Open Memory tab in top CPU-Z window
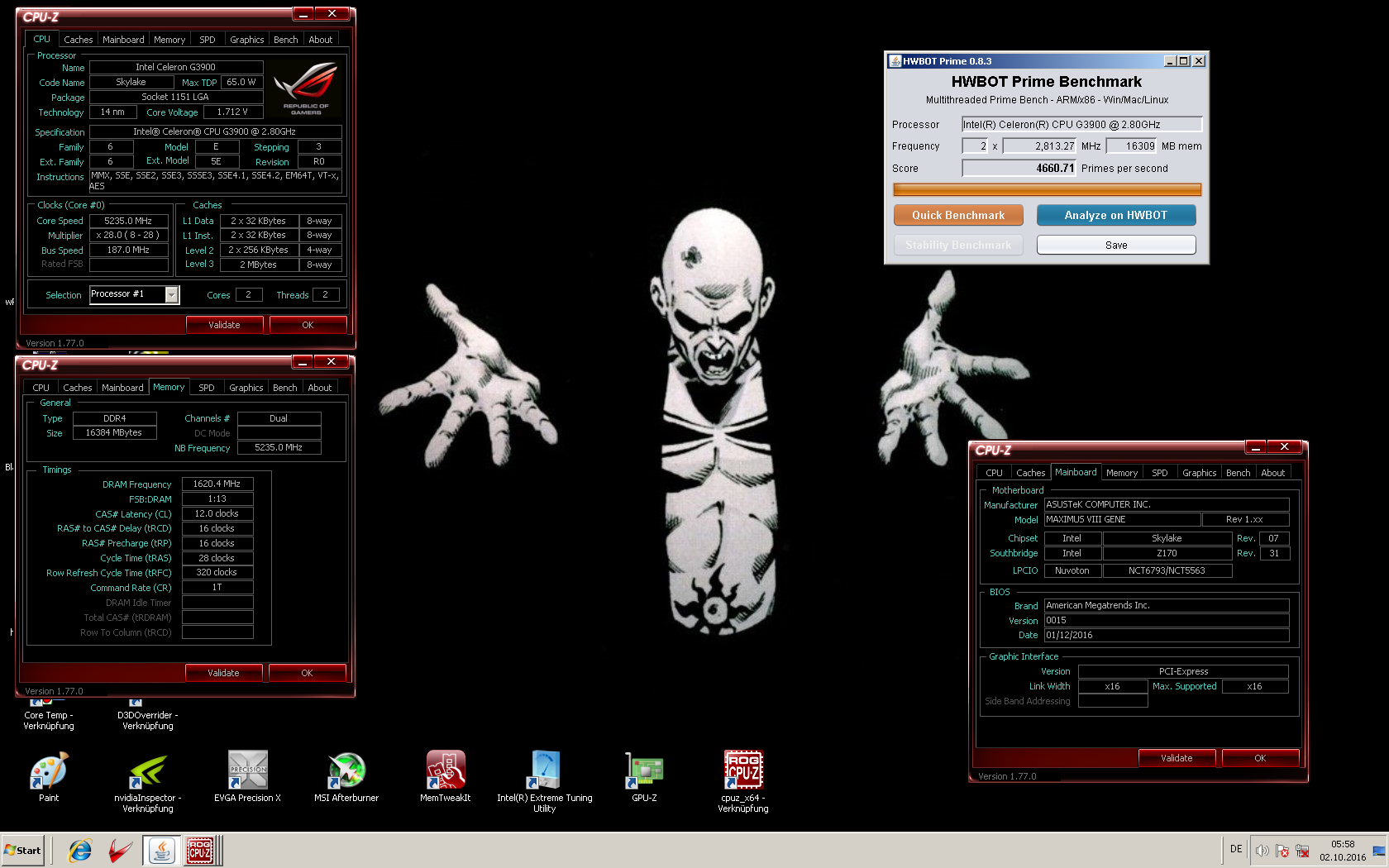 pos(169,40)
